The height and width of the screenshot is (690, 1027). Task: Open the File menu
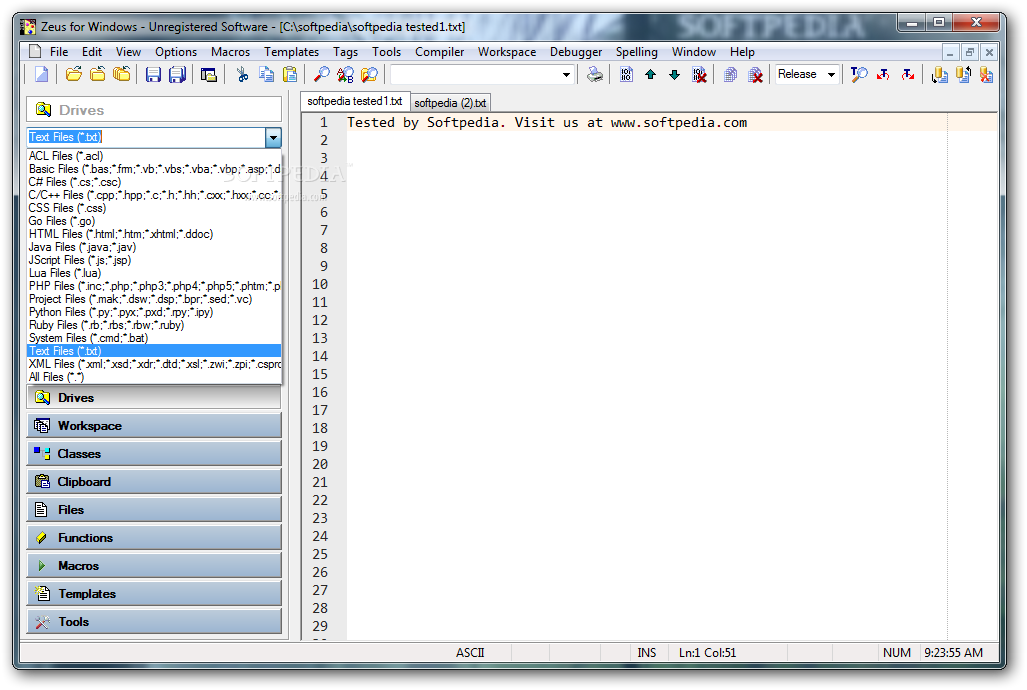click(x=59, y=52)
